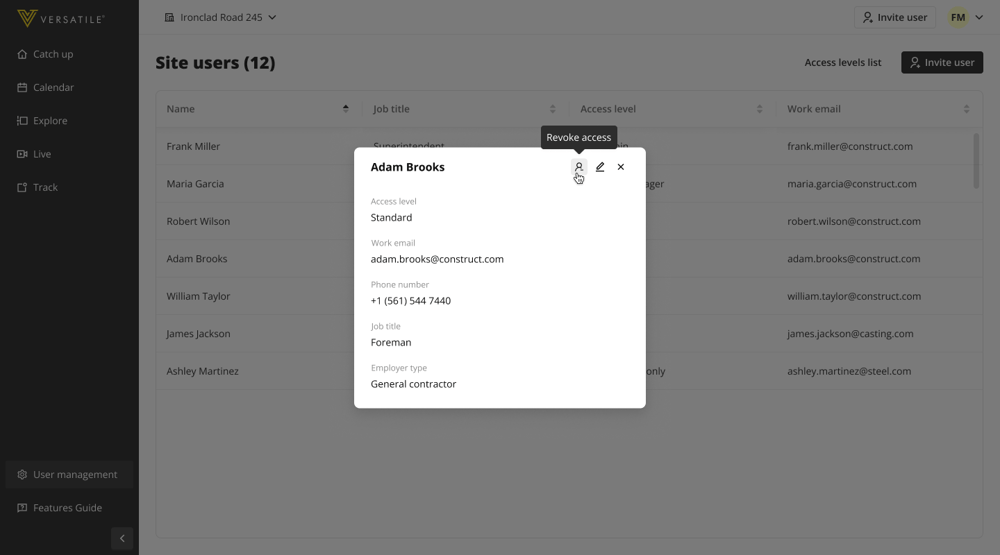Collapse the sidebar with the chevron button
This screenshot has height=555, width=1000.
pyautogui.click(x=122, y=538)
